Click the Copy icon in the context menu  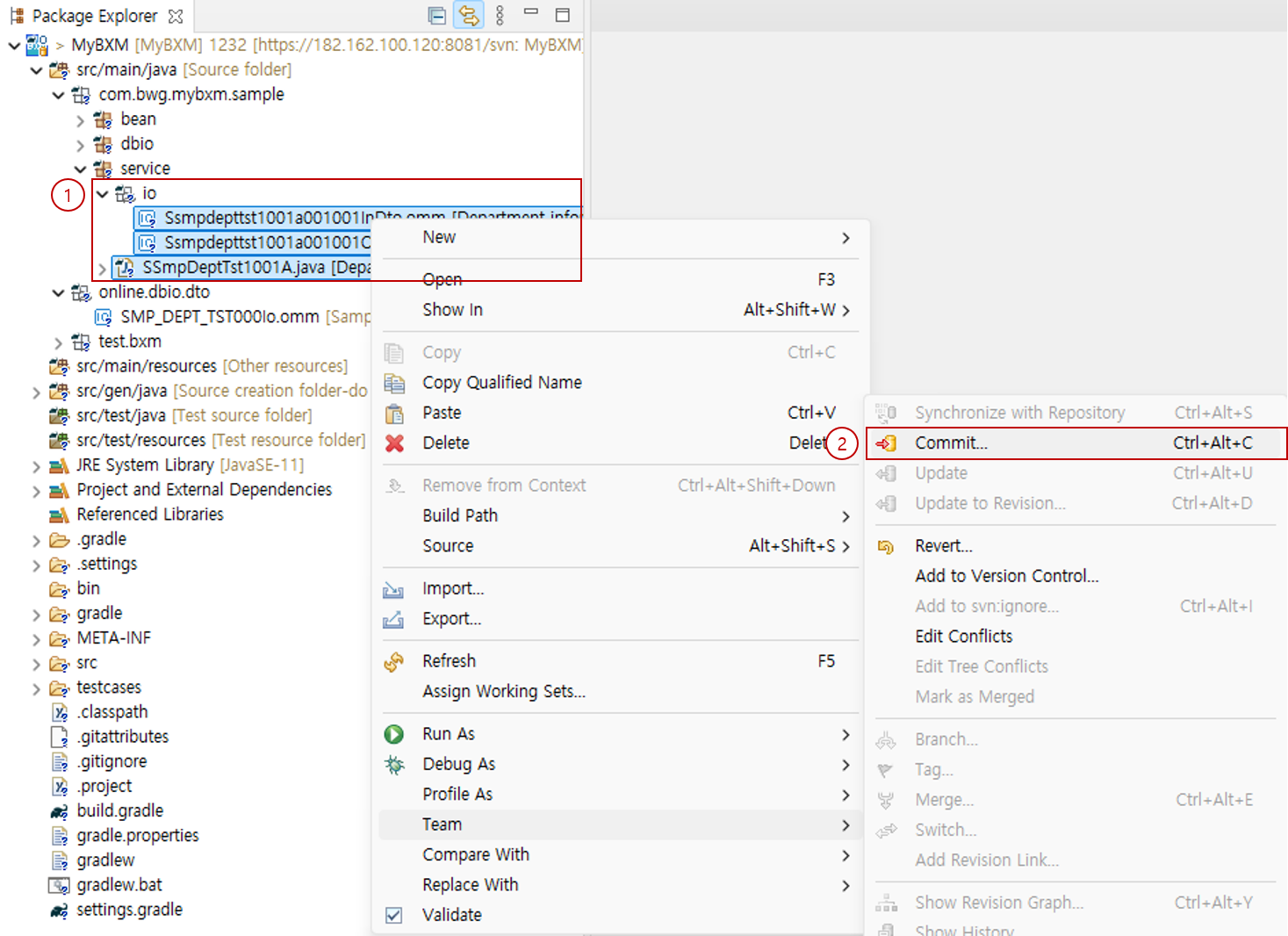pyautogui.click(x=394, y=352)
